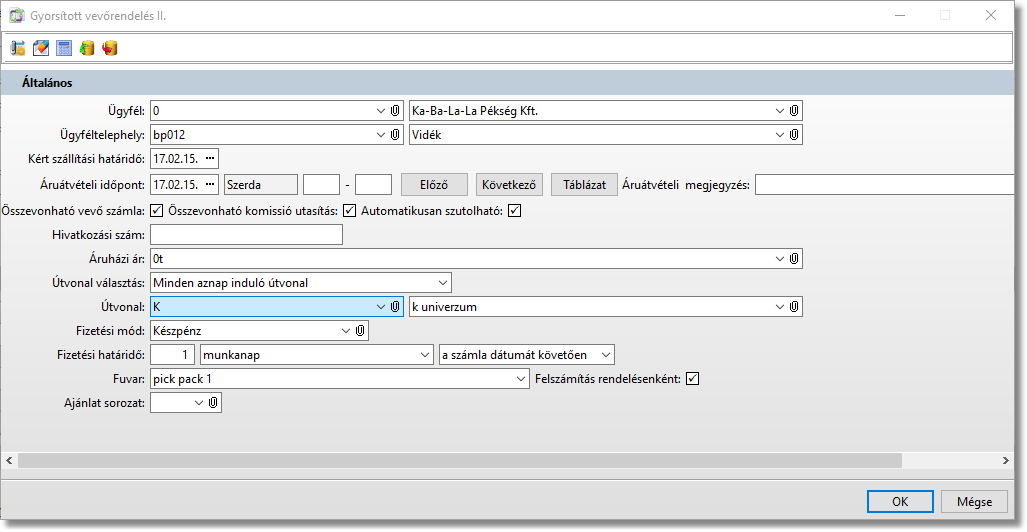The height and width of the screenshot is (532, 1027).
Task: Expand the Fuvar pick pack 1 dropdown
Action: pyautogui.click(x=521, y=379)
